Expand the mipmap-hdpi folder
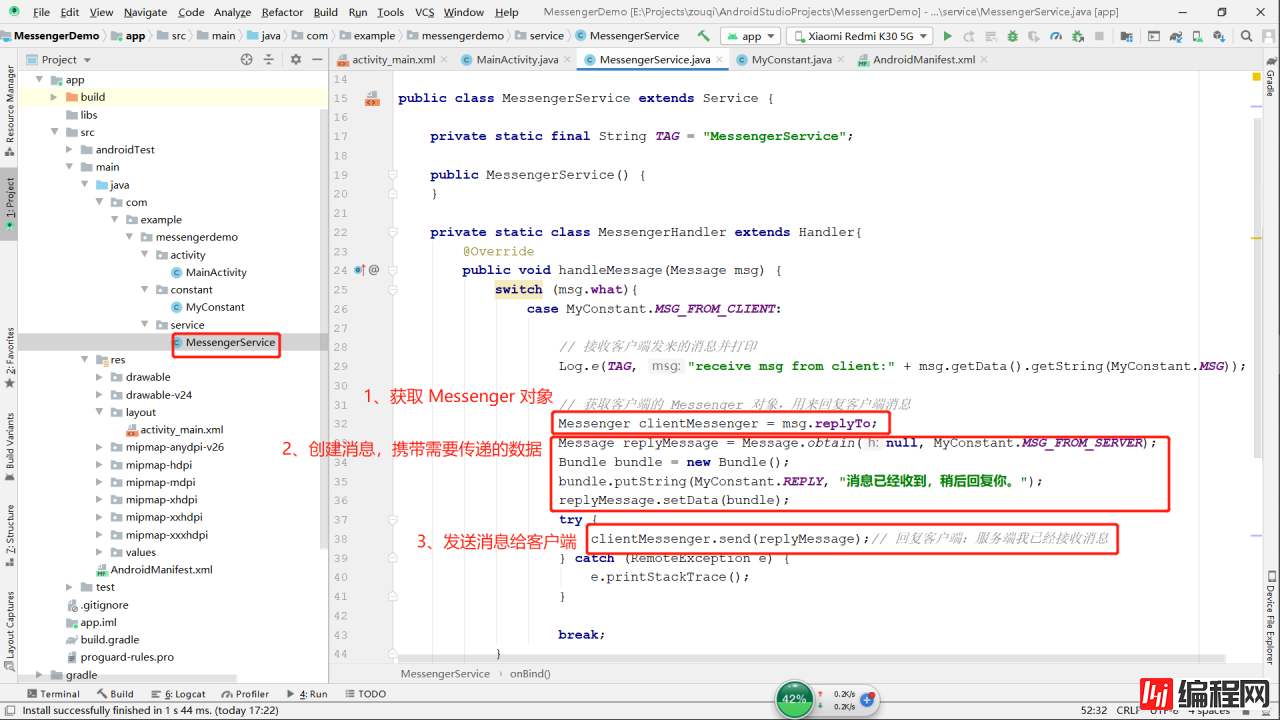Viewport: 1280px width, 720px height. click(x=99, y=465)
